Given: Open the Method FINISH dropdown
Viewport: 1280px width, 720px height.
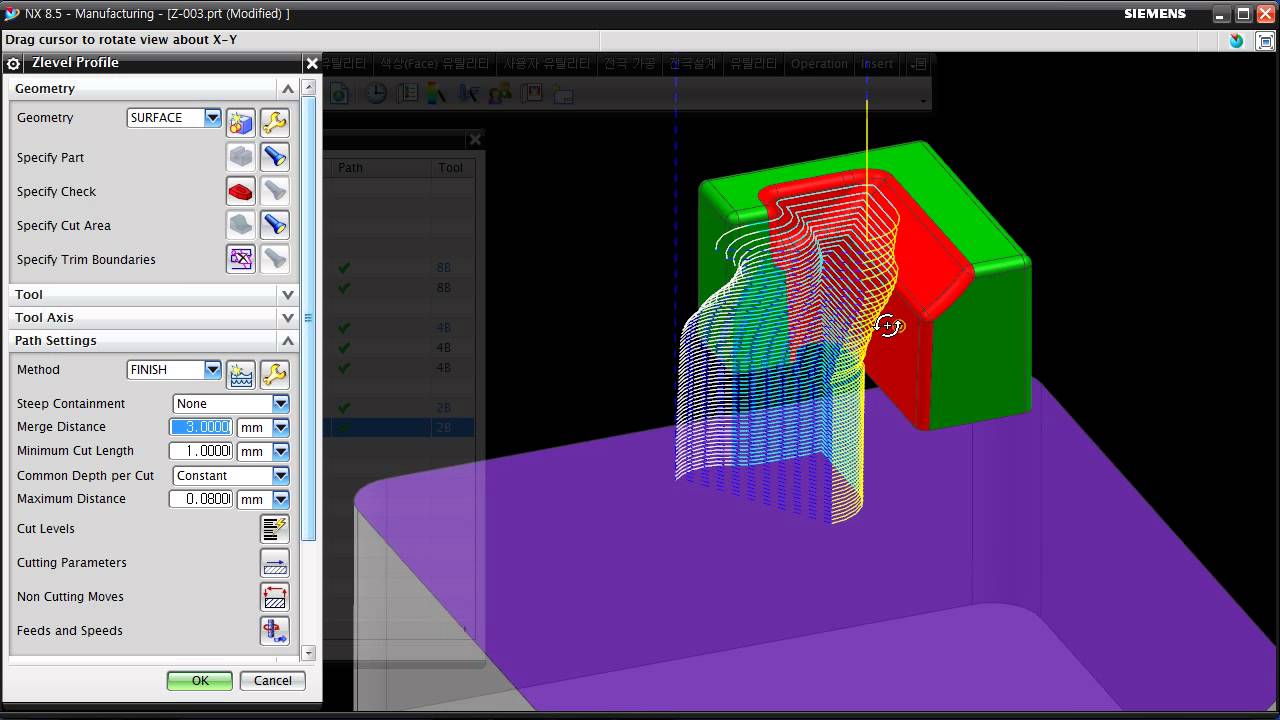Looking at the screenshot, I should point(212,370).
